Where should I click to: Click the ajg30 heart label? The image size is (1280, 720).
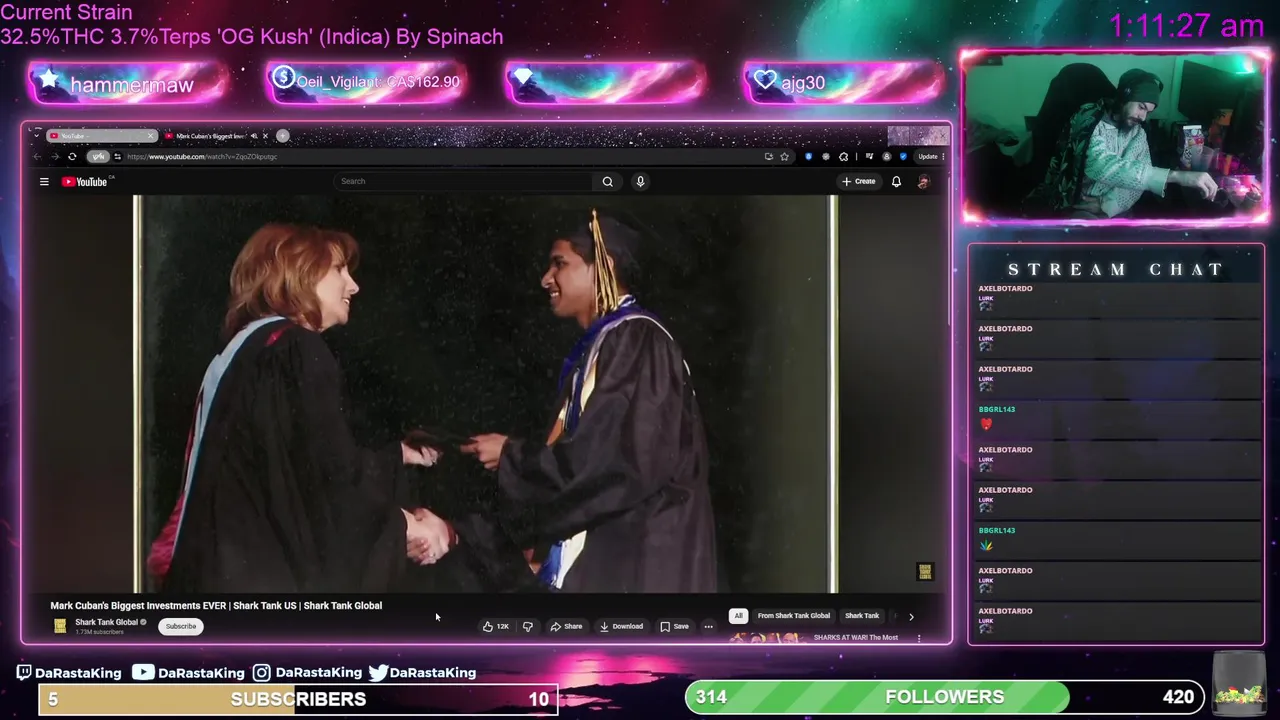coord(803,83)
